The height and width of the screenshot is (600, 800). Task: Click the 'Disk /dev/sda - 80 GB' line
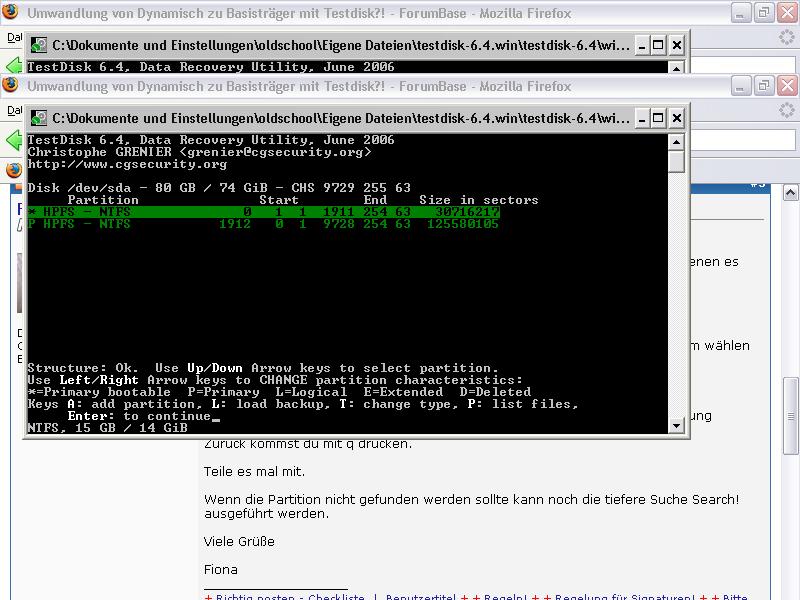coord(219,188)
